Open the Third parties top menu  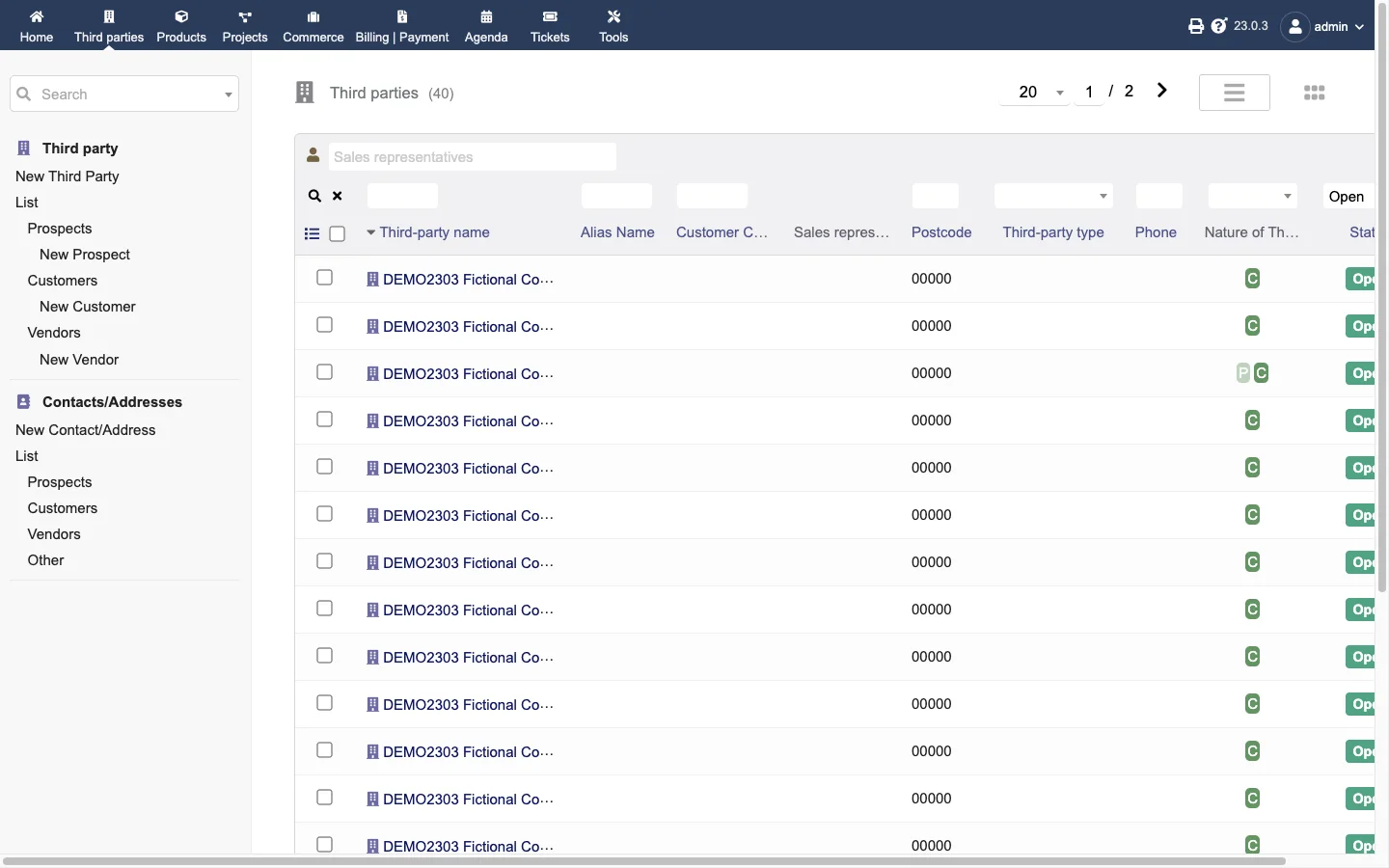109,26
